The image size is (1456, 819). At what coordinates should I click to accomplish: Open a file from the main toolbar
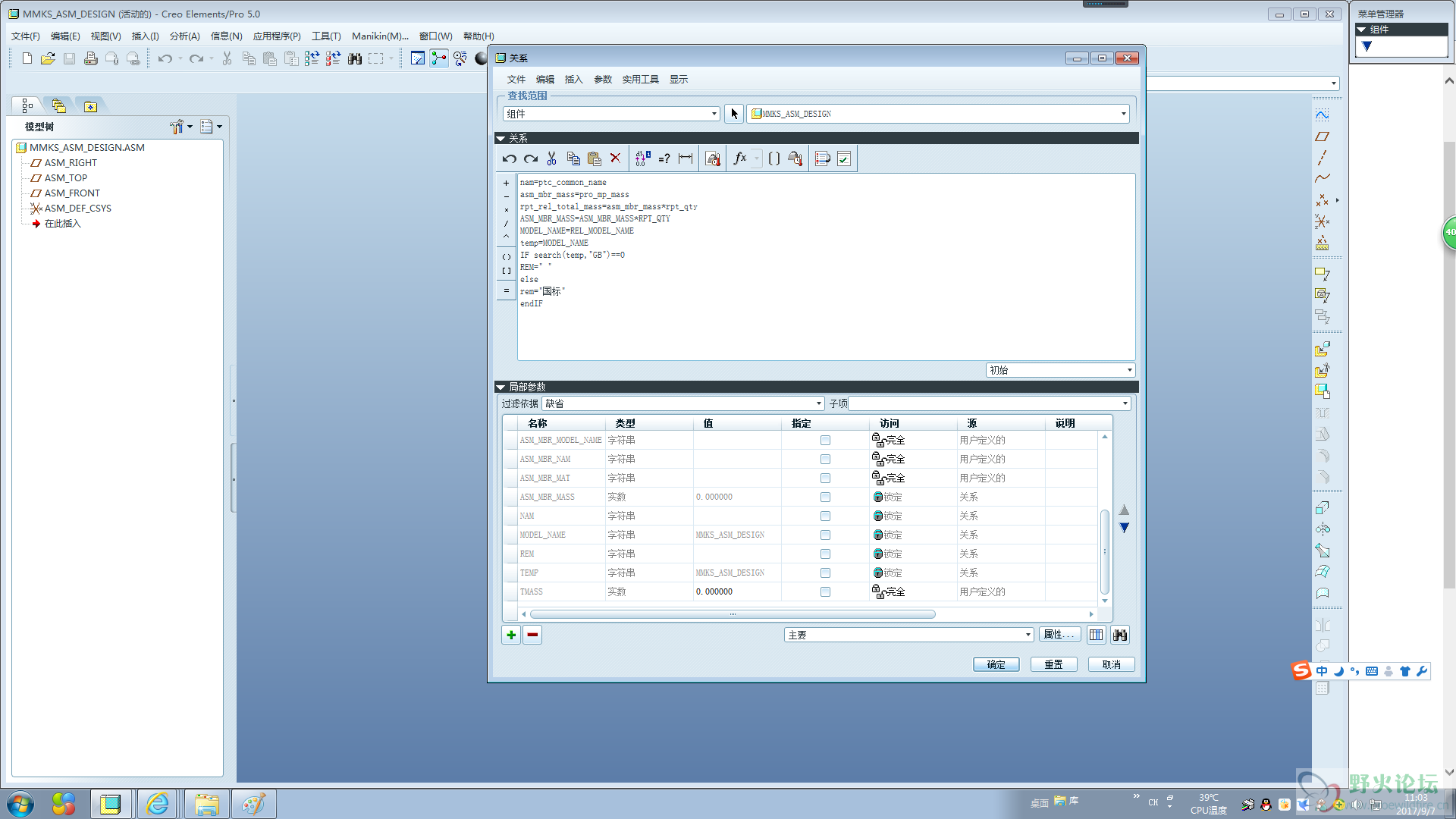[48, 58]
